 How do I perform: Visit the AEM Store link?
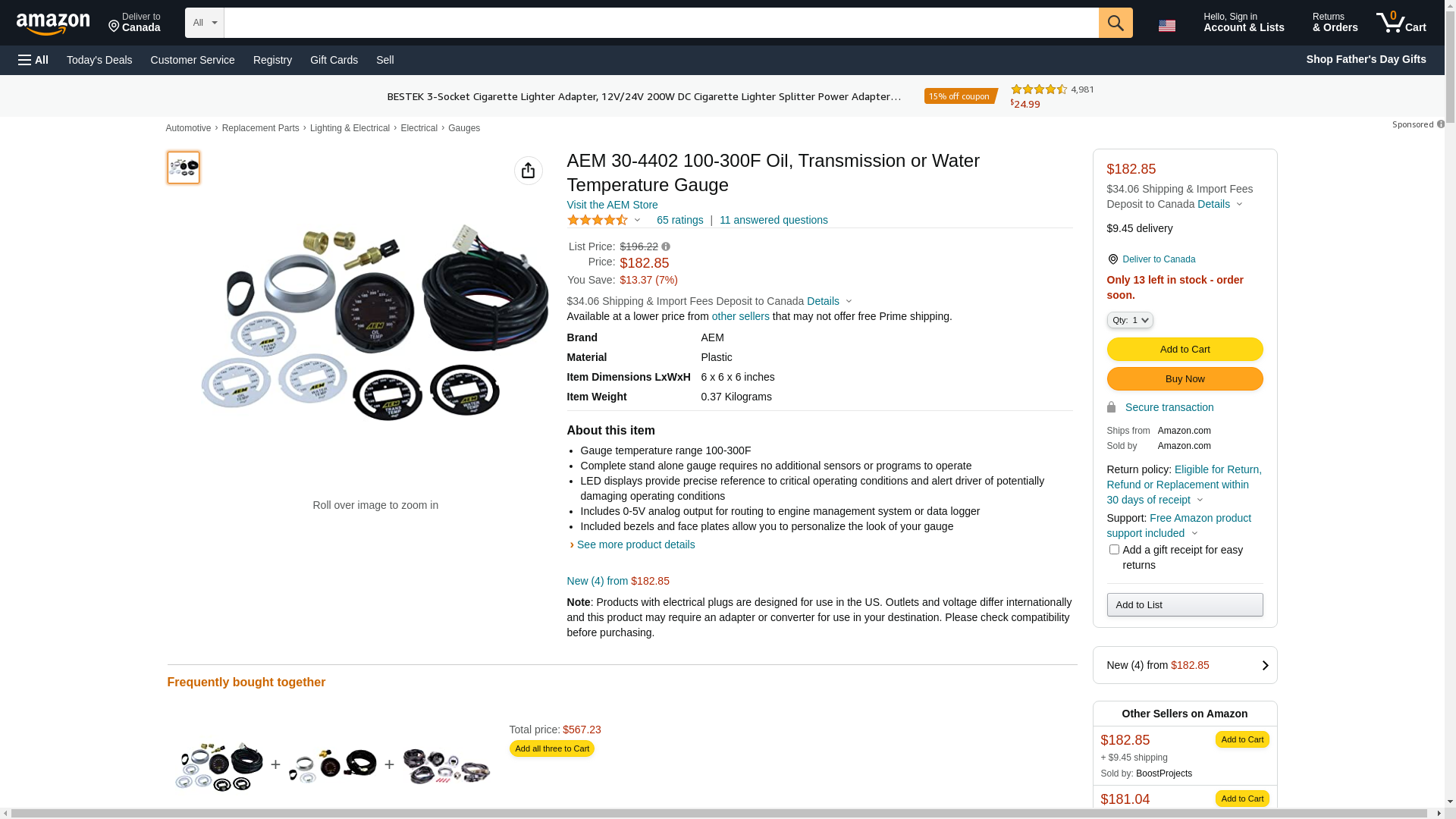click(612, 205)
